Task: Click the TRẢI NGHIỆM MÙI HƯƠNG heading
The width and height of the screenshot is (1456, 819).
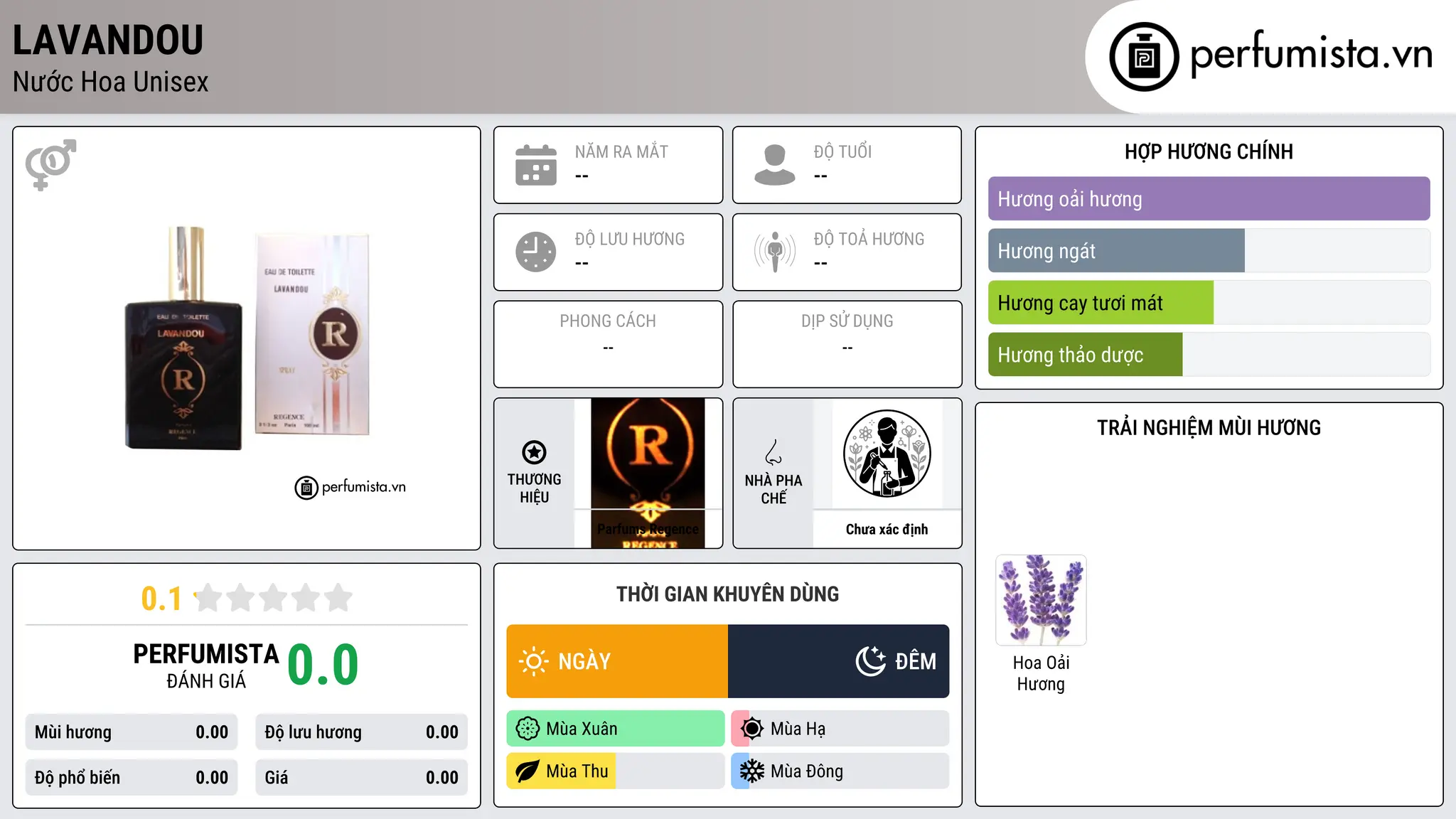Action: [x=1209, y=428]
